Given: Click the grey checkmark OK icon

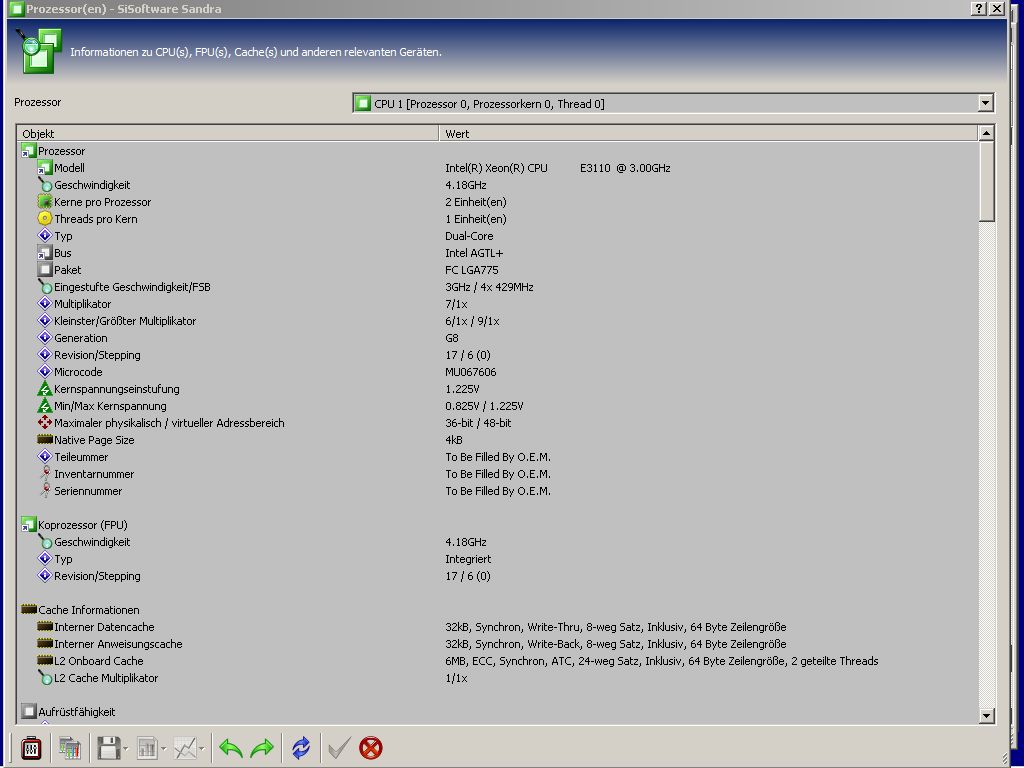Looking at the screenshot, I should [x=339, y=748].
